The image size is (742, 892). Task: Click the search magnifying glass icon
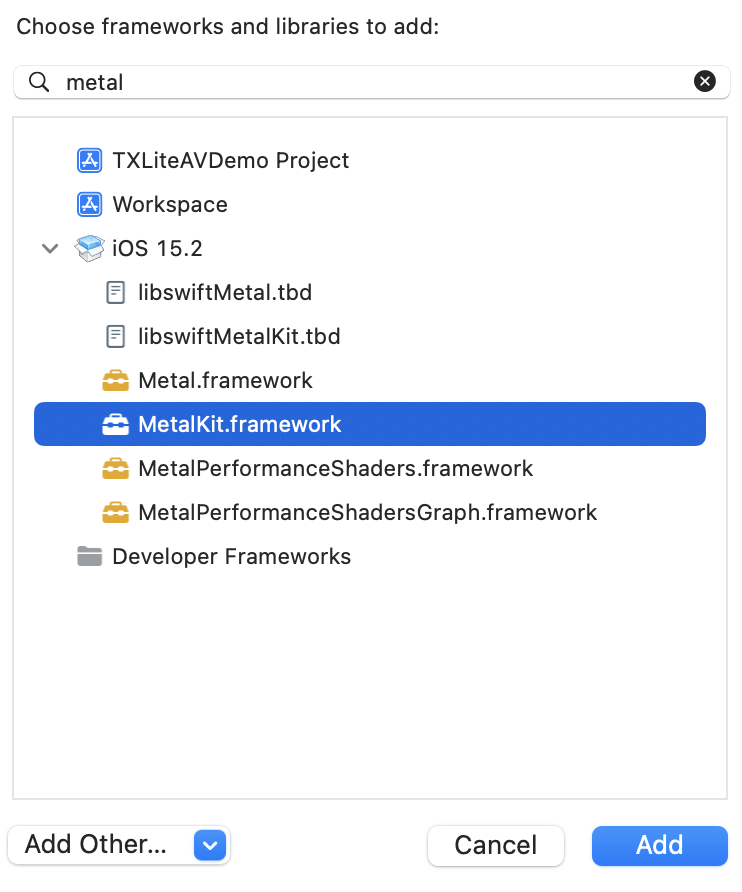coord(39,82)
